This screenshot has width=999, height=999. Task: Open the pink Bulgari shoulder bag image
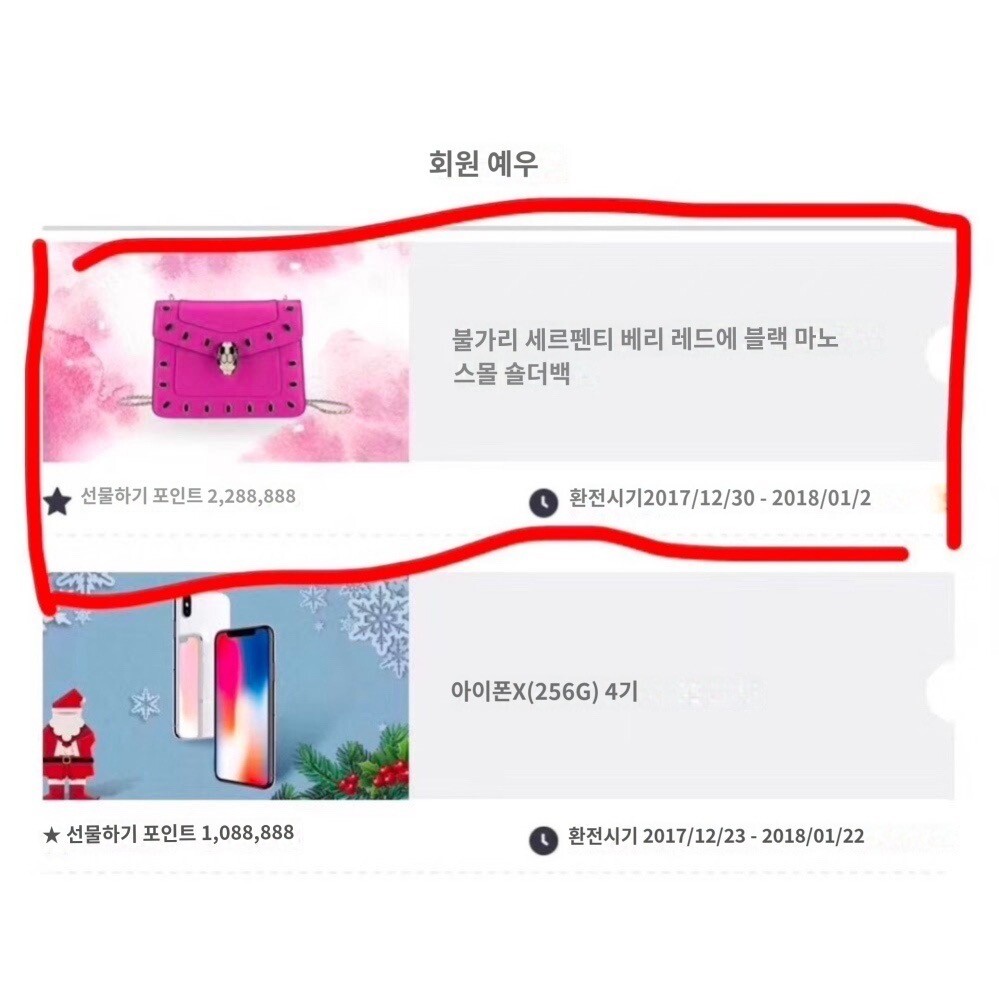[x=226, y=352]
